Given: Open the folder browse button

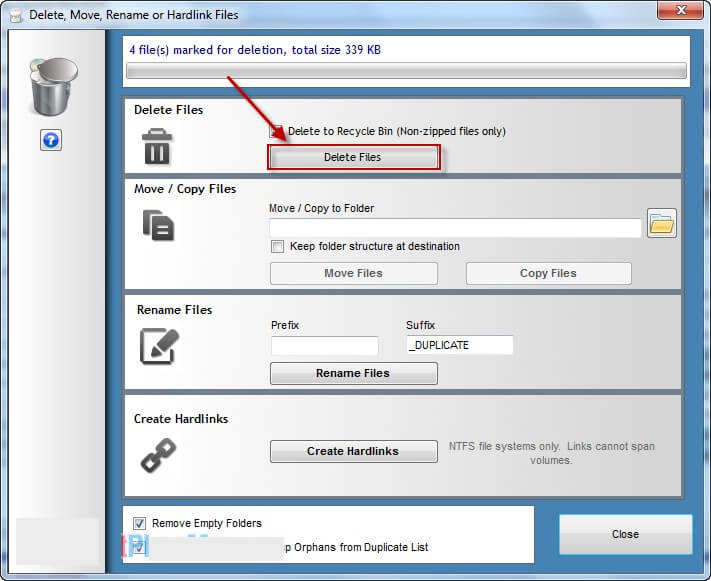Looking at the screenshot, I should pyautogui.click(x=662, y=223).
